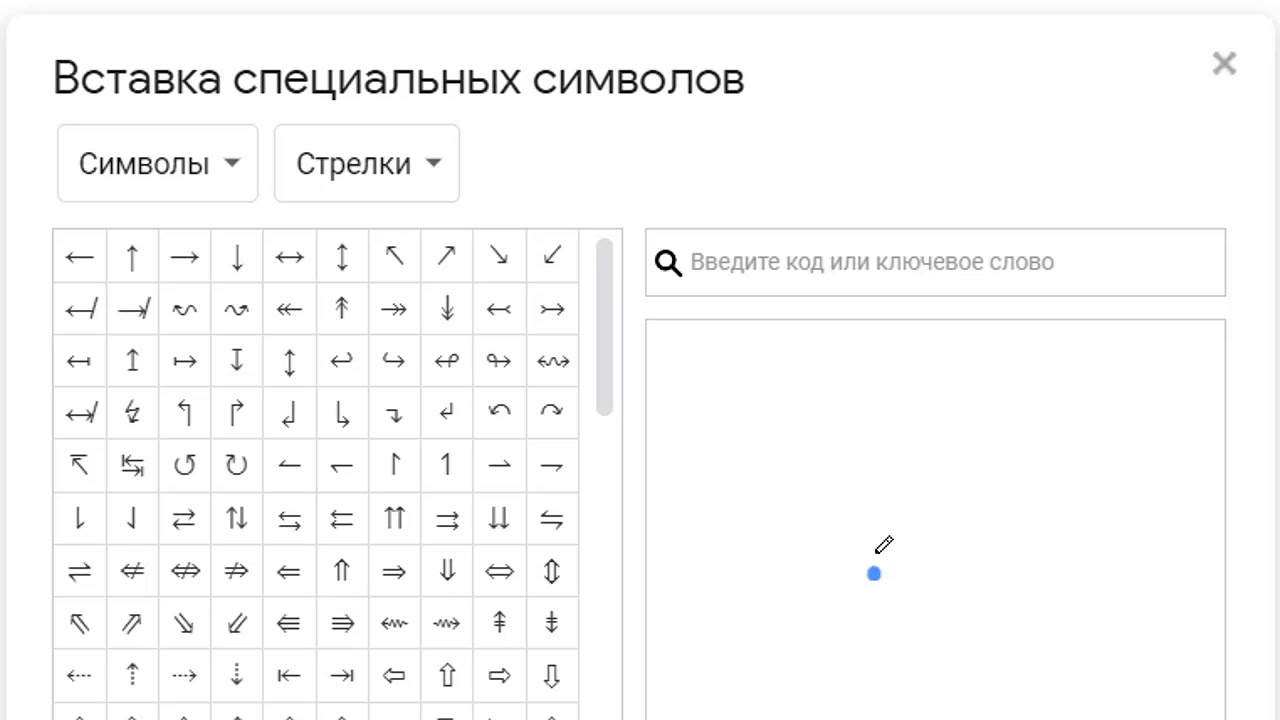
Task: Choose the rightwards arrow to bar
Action: [x=342, y=675]
